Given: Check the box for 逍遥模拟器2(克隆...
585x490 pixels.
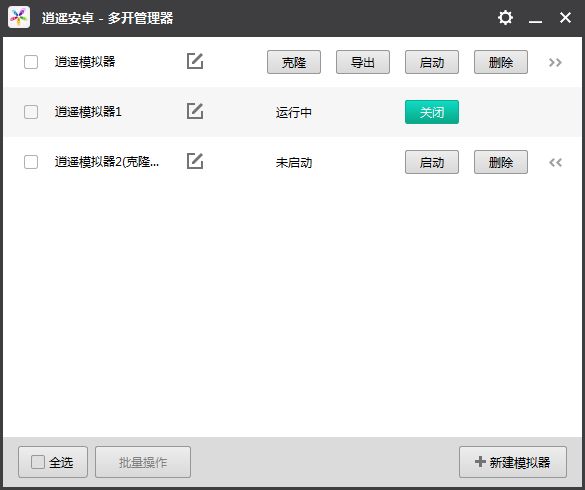Looking at the screenshot, I should (x=31, y=162).
